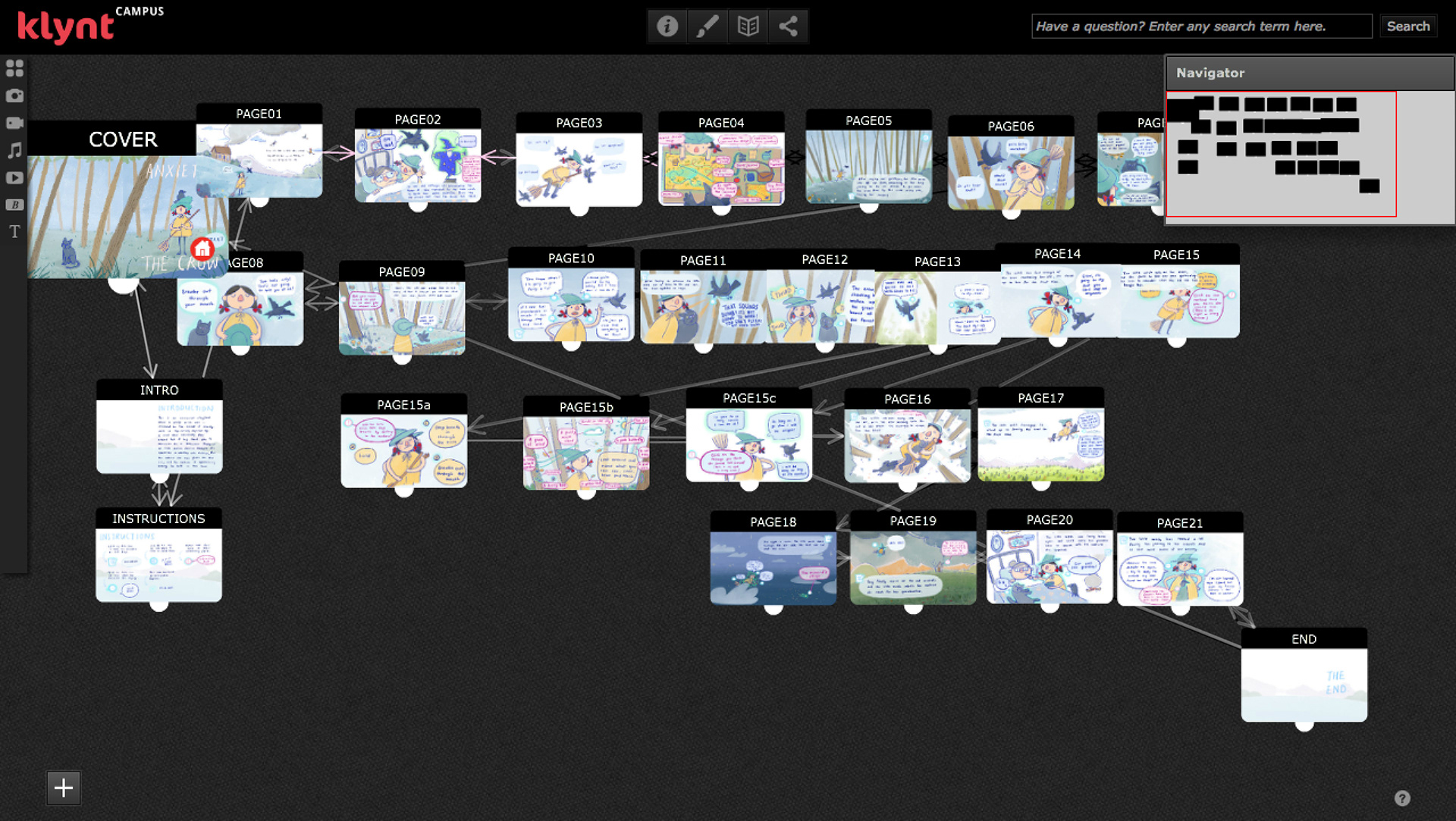Open the sequences grid icon in sidebar
The image size is (1456, 821).
(x=14, y=68)
